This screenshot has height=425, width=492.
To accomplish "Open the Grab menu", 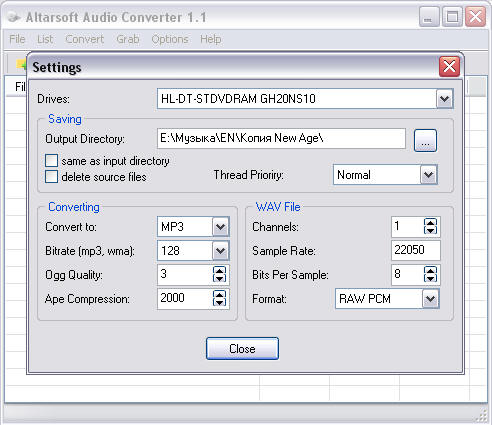I will pyautogui.click(x=128, y=39).
